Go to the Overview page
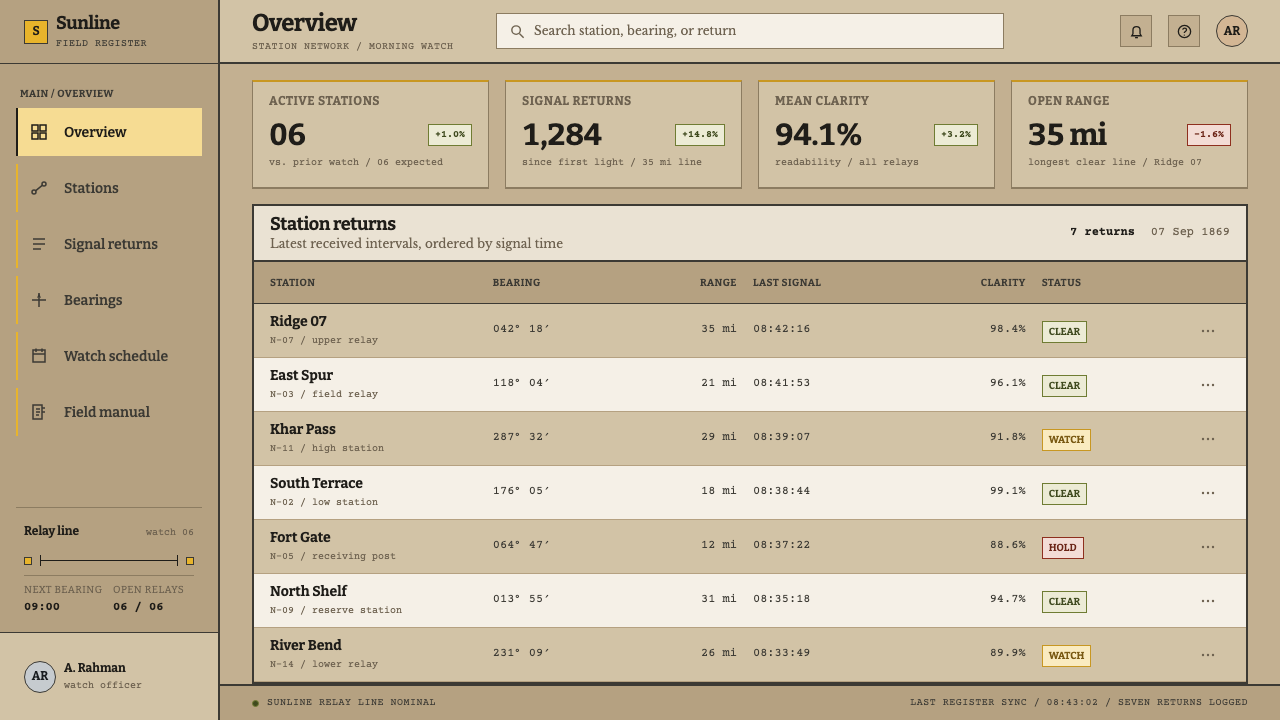This screenshot has width=1280, height=720. coord(109,132)
